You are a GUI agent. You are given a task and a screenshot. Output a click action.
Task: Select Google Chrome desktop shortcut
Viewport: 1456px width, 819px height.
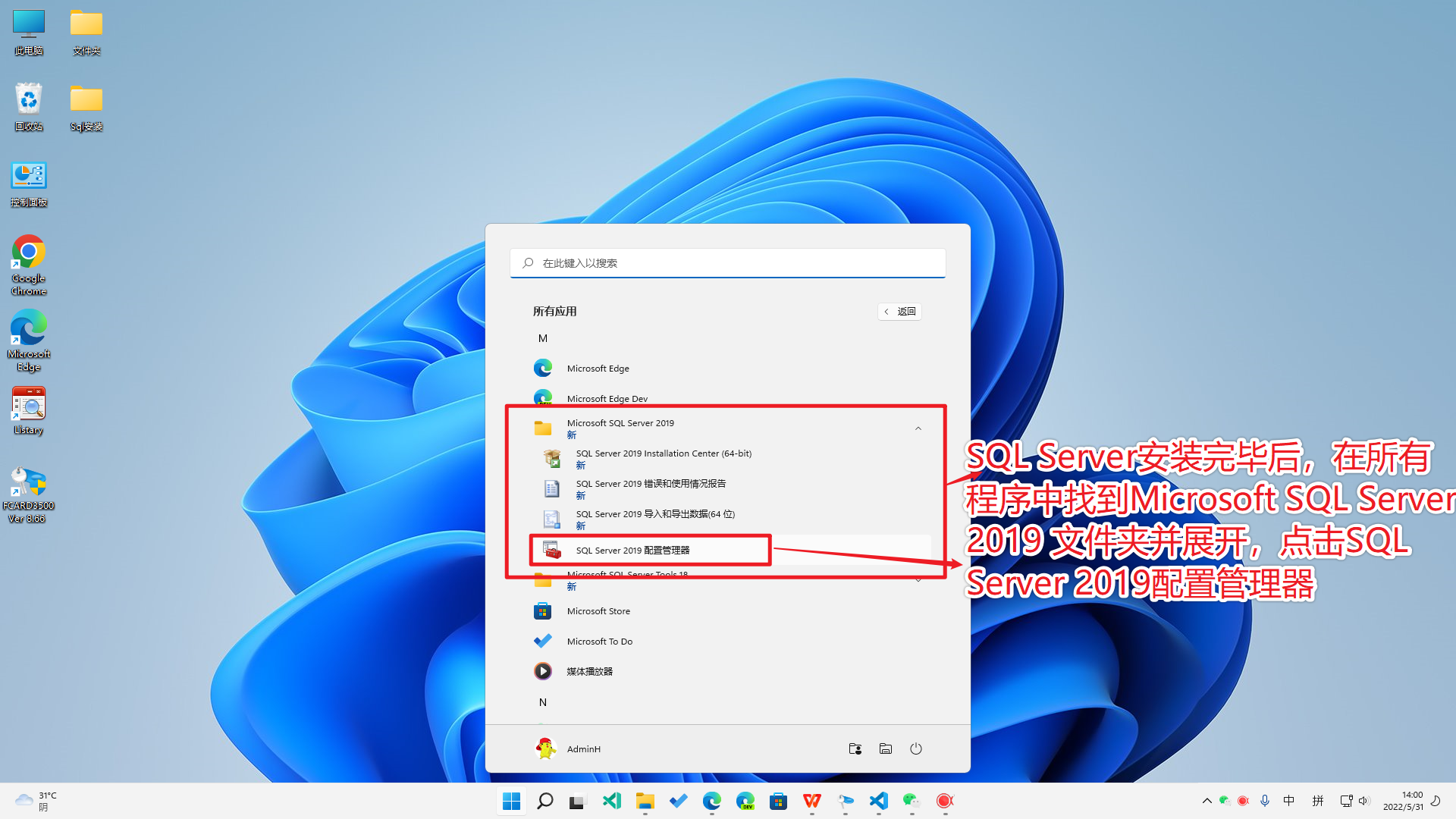[x=29, y=265]
